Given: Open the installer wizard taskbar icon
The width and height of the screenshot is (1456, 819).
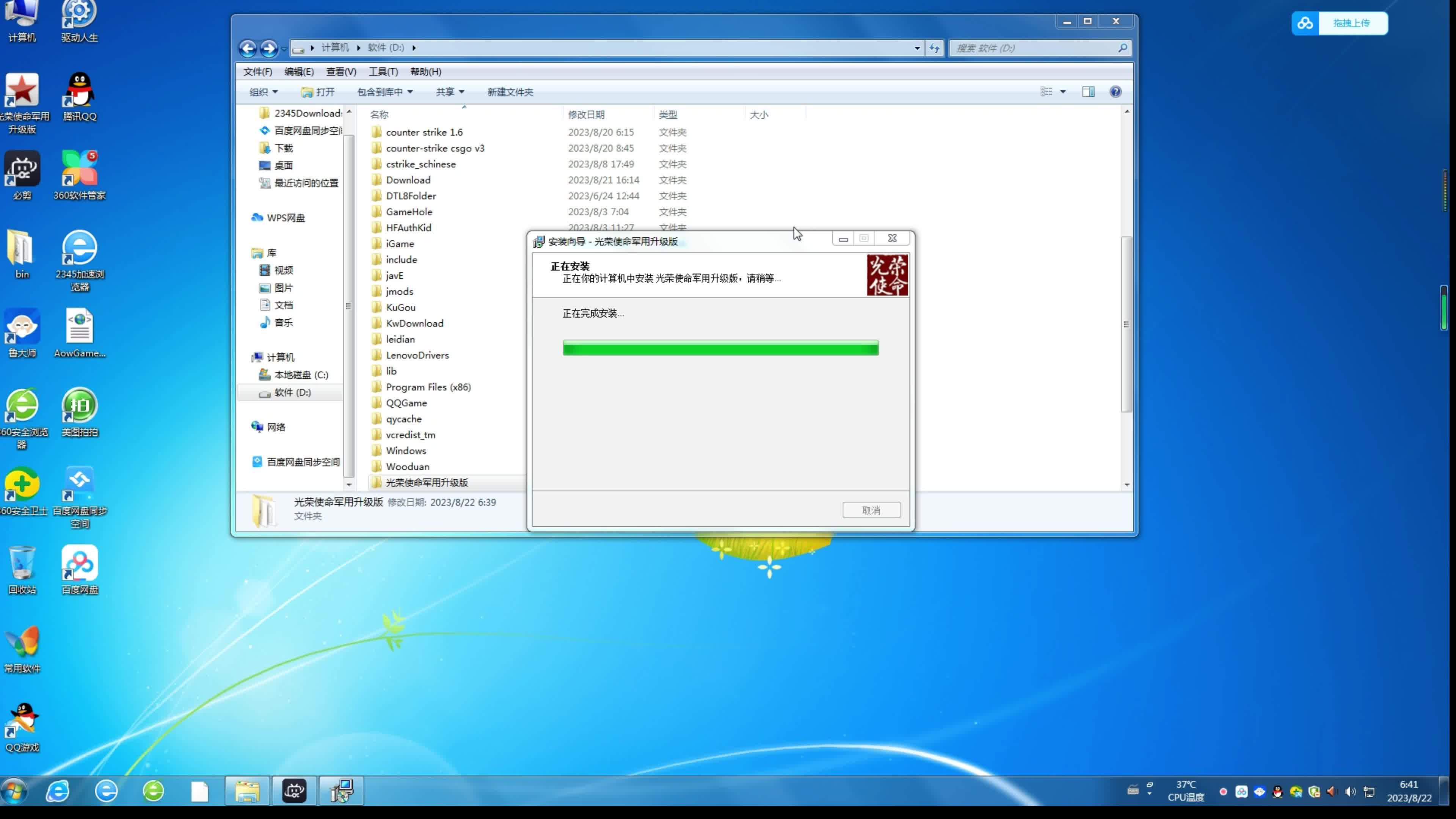Looking at the screenshot, I should click(341, 791).
